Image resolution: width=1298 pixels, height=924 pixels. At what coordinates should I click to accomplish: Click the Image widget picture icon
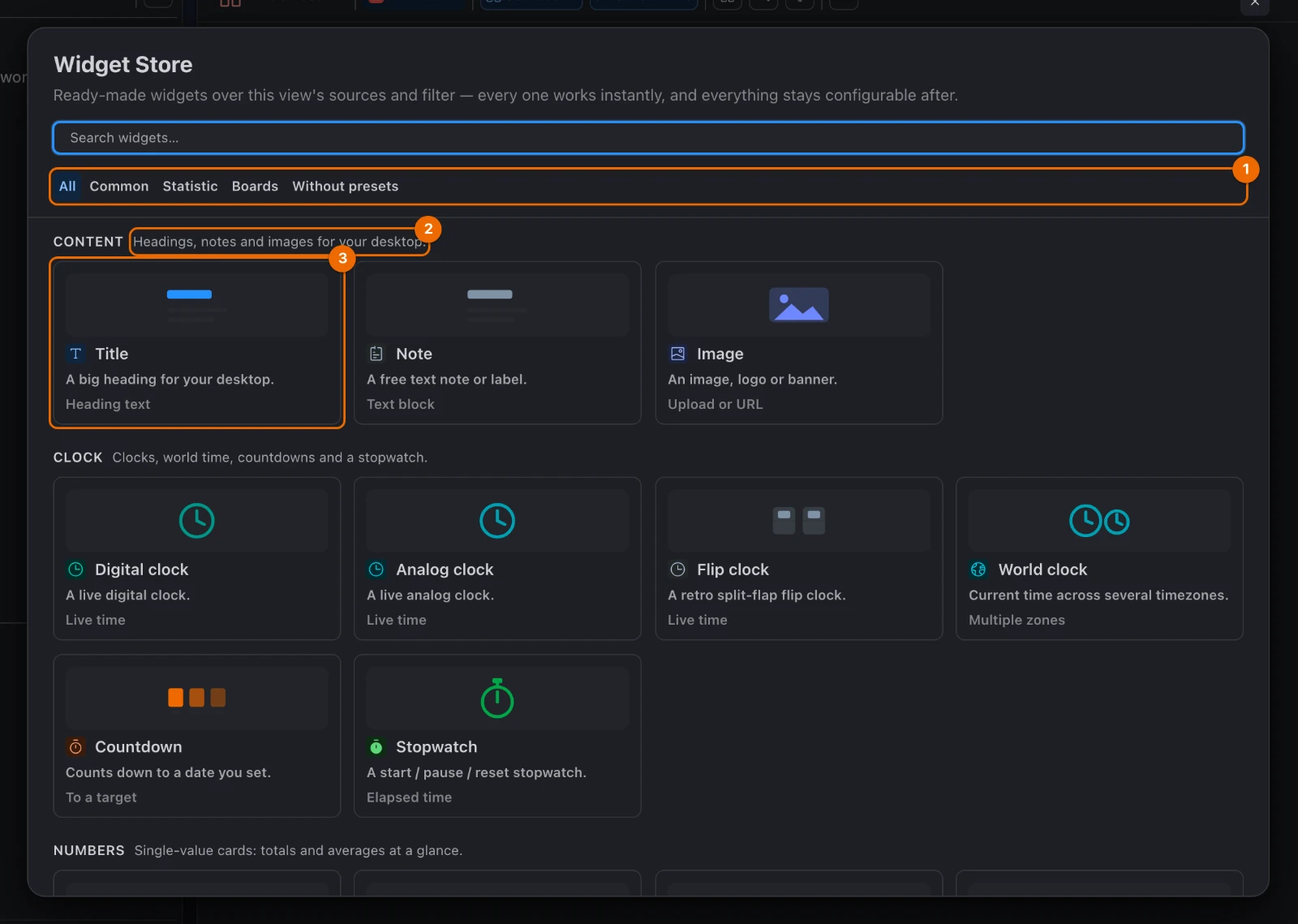pyautogui.click(x=677, y=354)
